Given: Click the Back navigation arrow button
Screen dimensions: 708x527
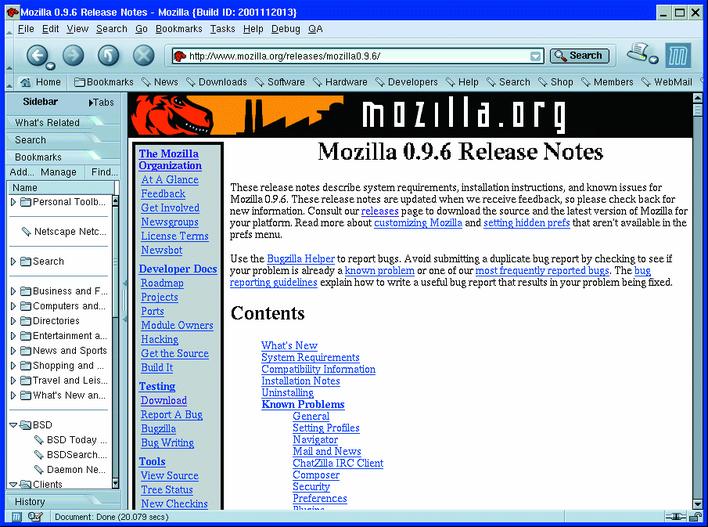Looking at the screenshot, I should click(38, 55).
